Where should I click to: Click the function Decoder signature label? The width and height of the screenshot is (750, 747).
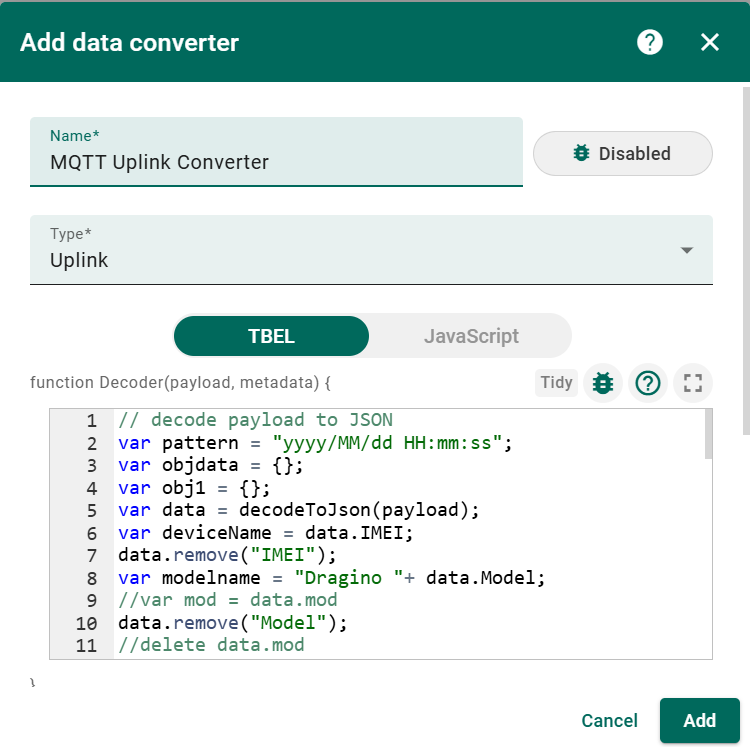click(x=180, y=383)
